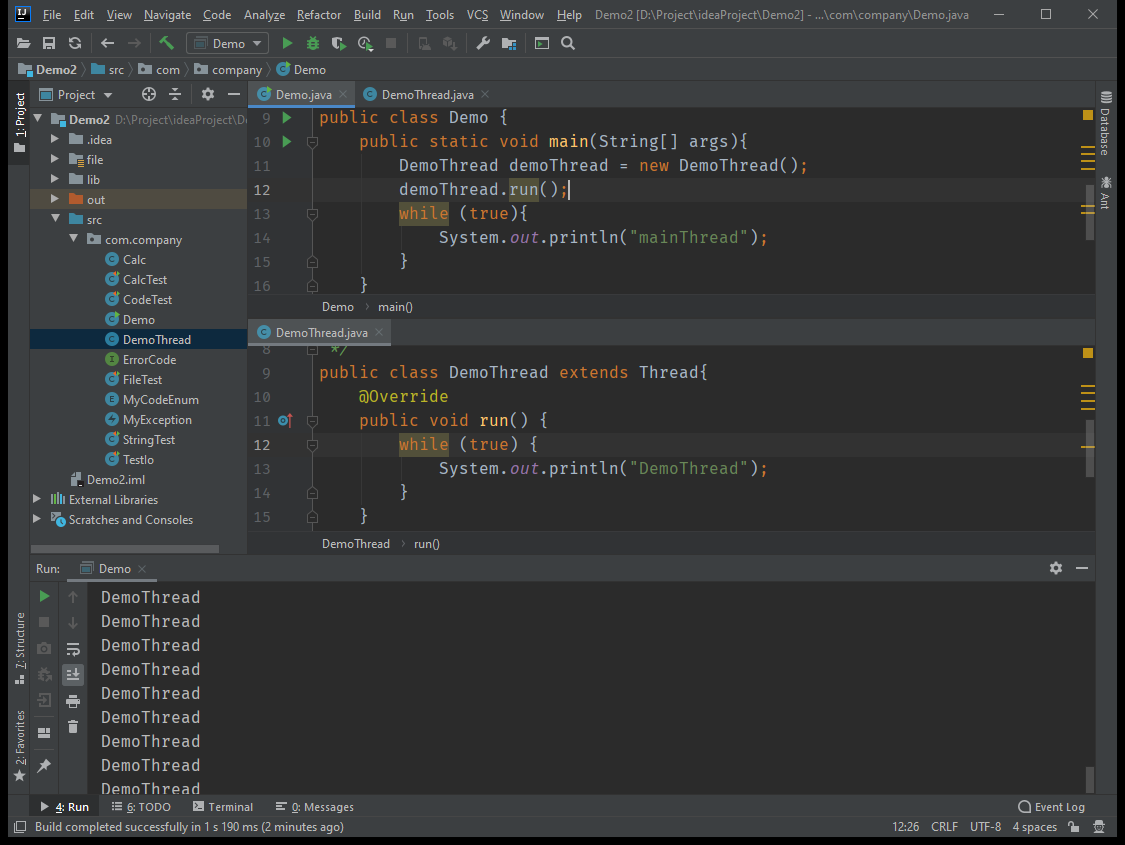Collapse the Demo2 project root node

click(37, 119)
